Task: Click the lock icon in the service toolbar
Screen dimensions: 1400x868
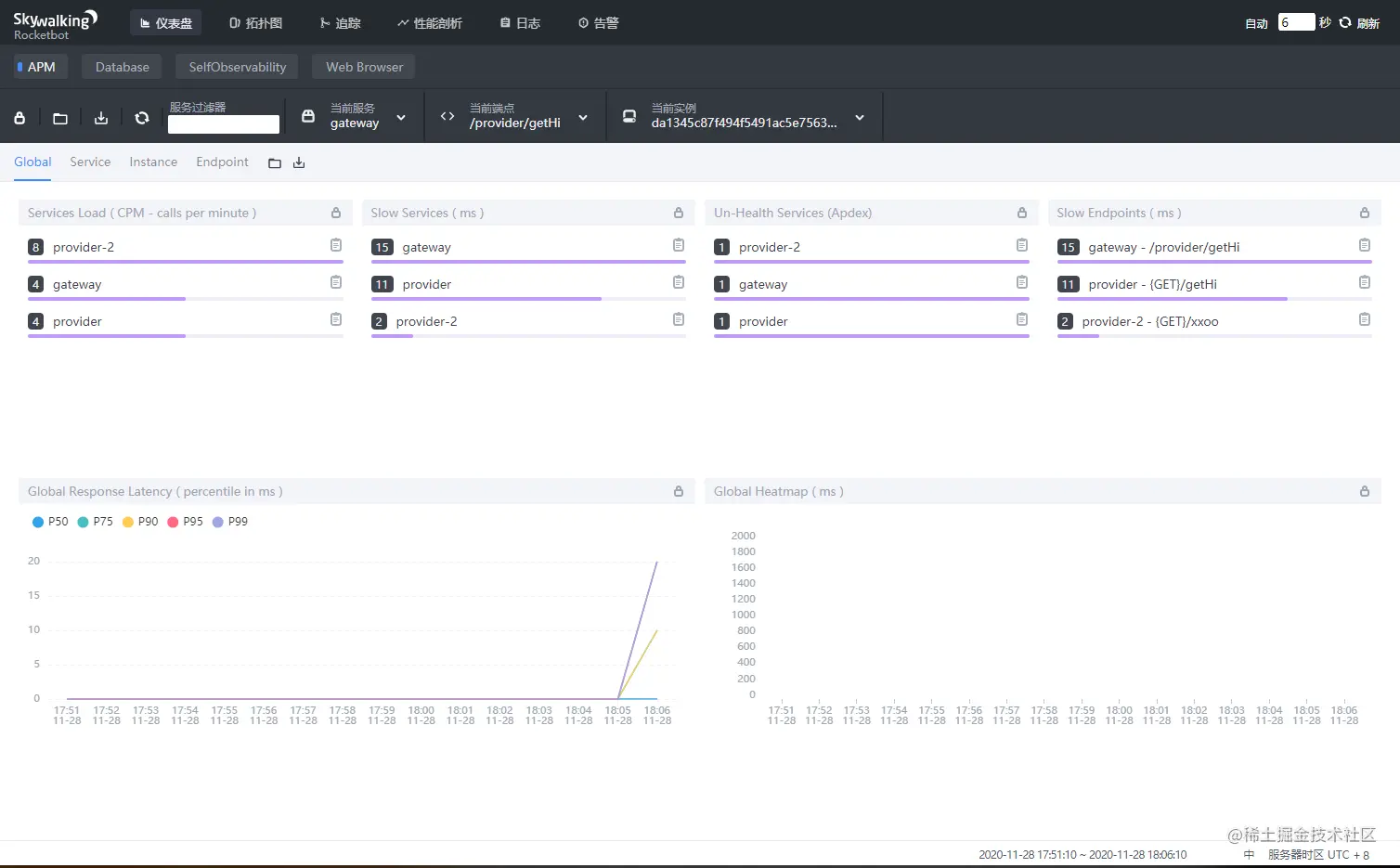Action: 19,118
